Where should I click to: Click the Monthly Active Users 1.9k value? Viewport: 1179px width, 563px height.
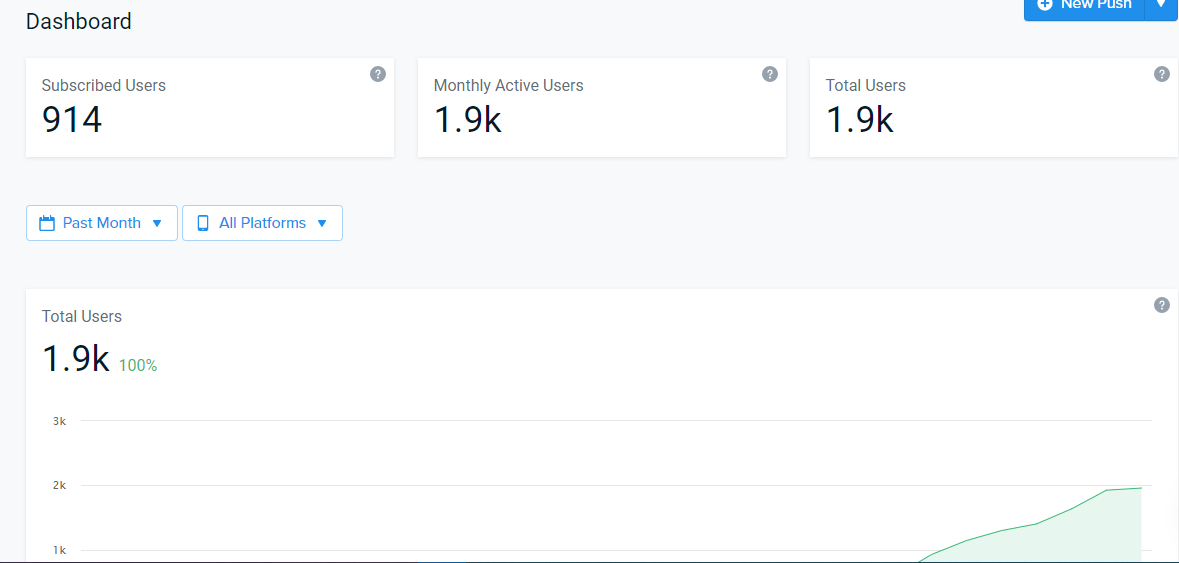[x=468, y=120]
